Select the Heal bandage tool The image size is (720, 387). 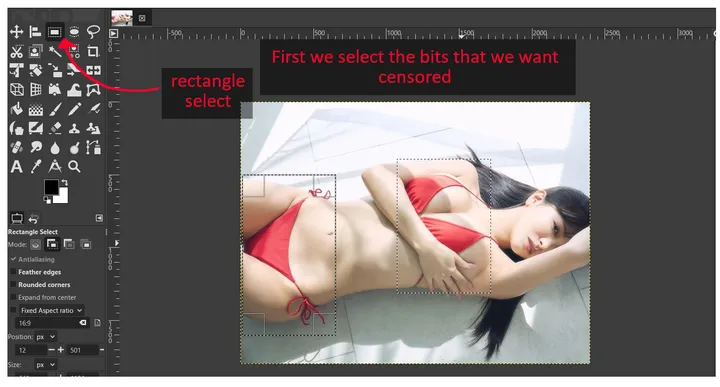point(17,147)
